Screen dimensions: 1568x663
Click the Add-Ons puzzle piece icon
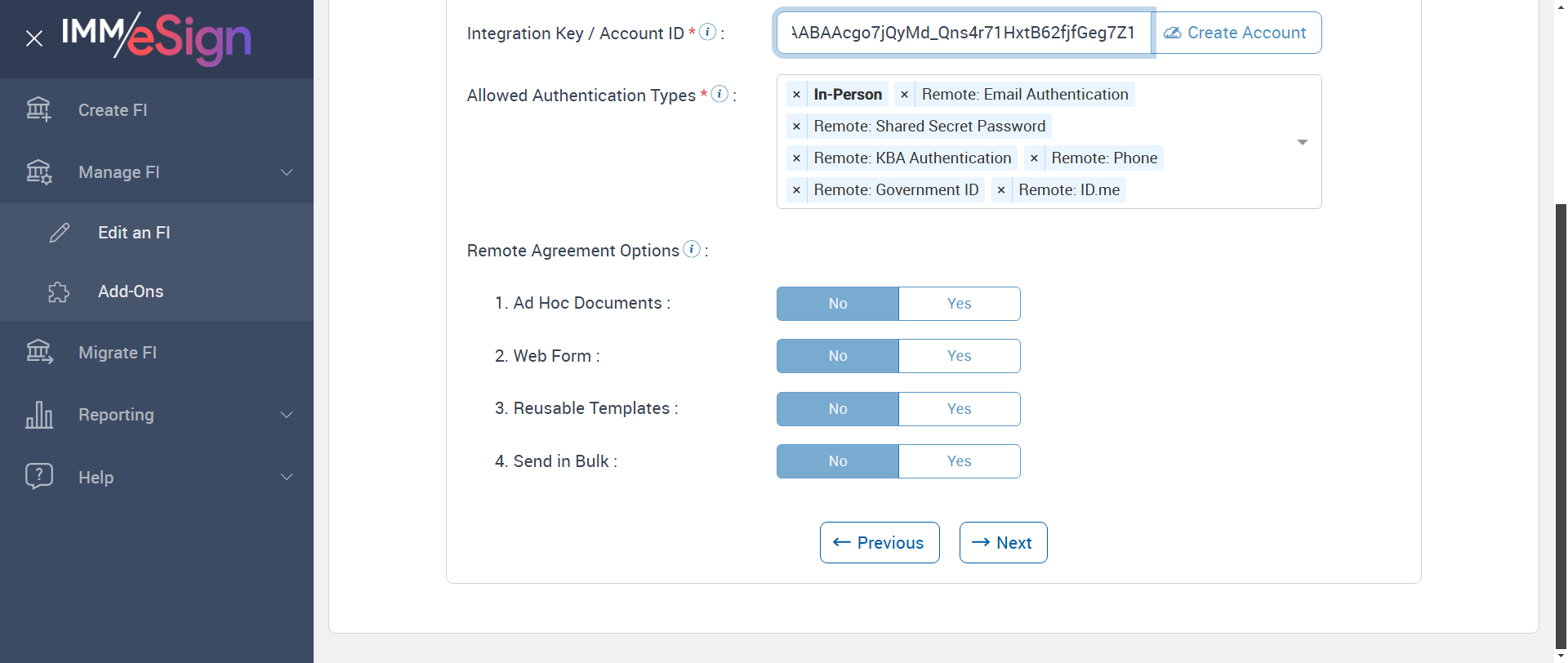[x=59, y=291]
